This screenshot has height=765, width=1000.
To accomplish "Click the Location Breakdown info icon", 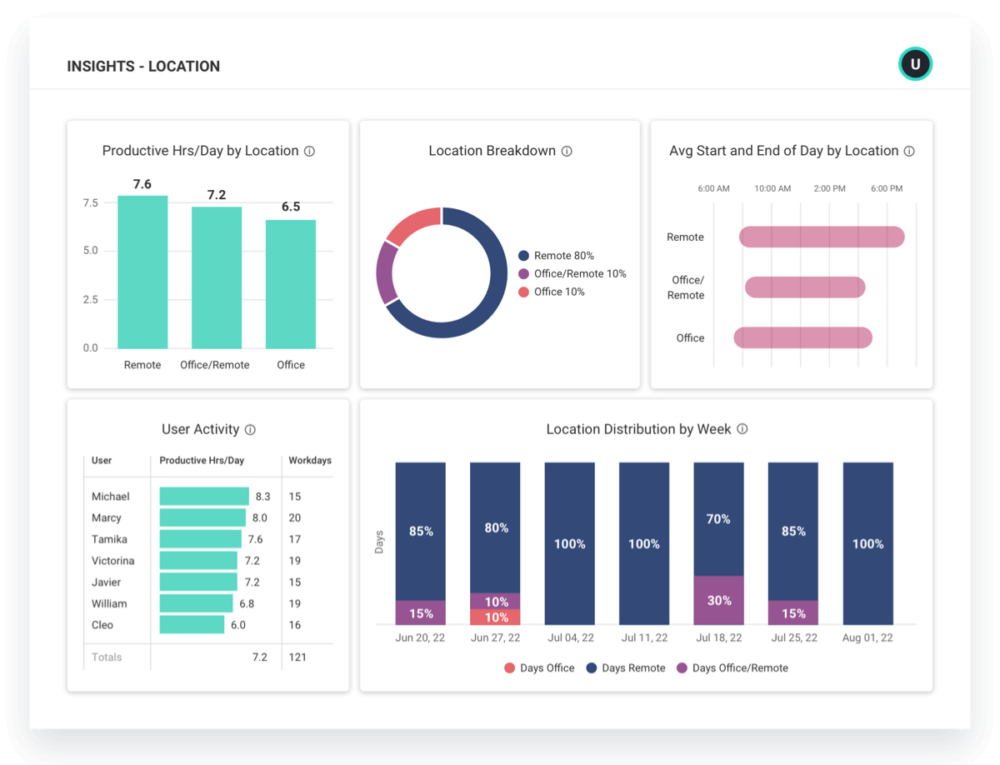I will pos(566,151).
